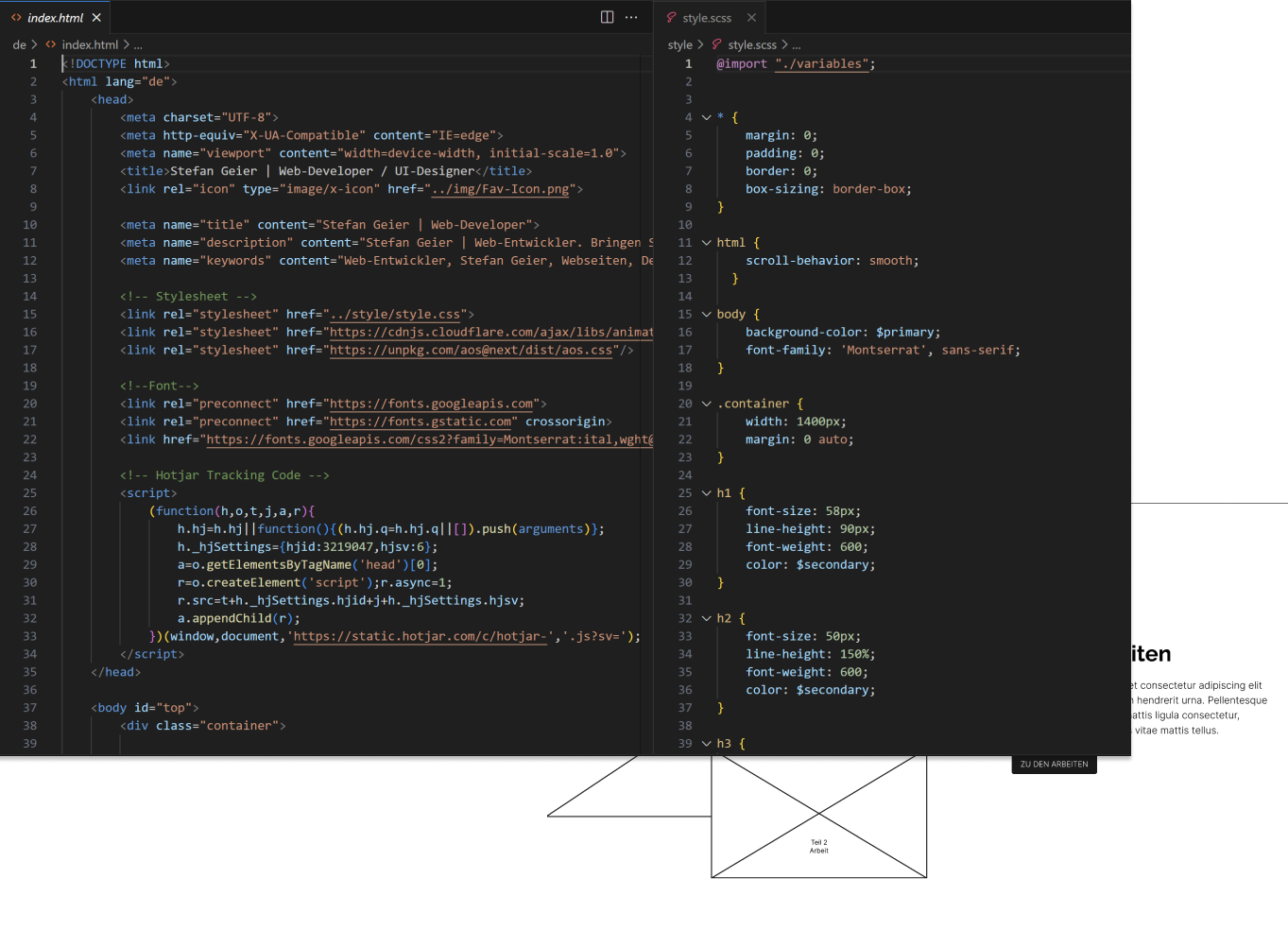Collapse the 'h3 {' rule fold arrow
Screen dimensions: 1288x947
click(706, 744)
